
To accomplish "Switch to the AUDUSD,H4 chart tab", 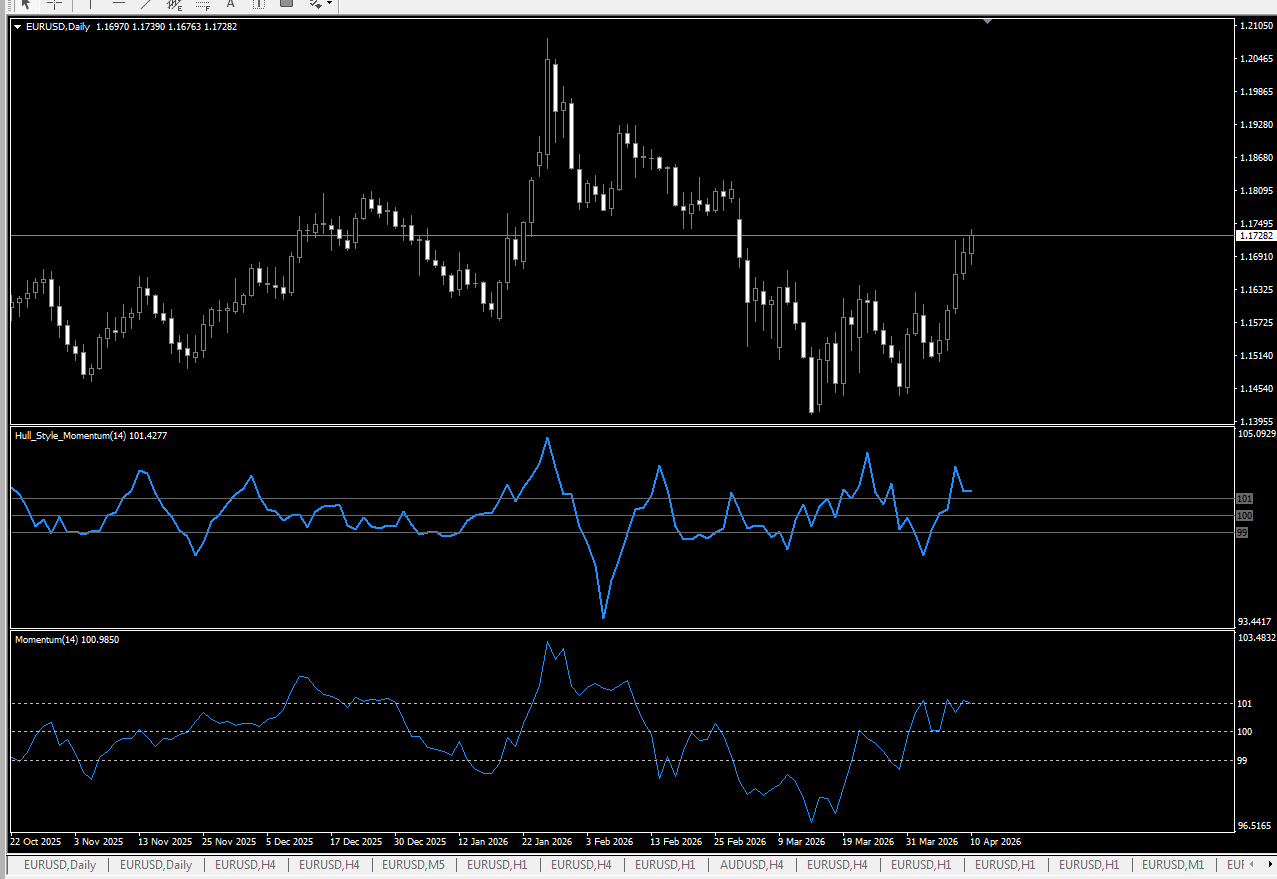I will pyautogui.click(x=751, y=865).
